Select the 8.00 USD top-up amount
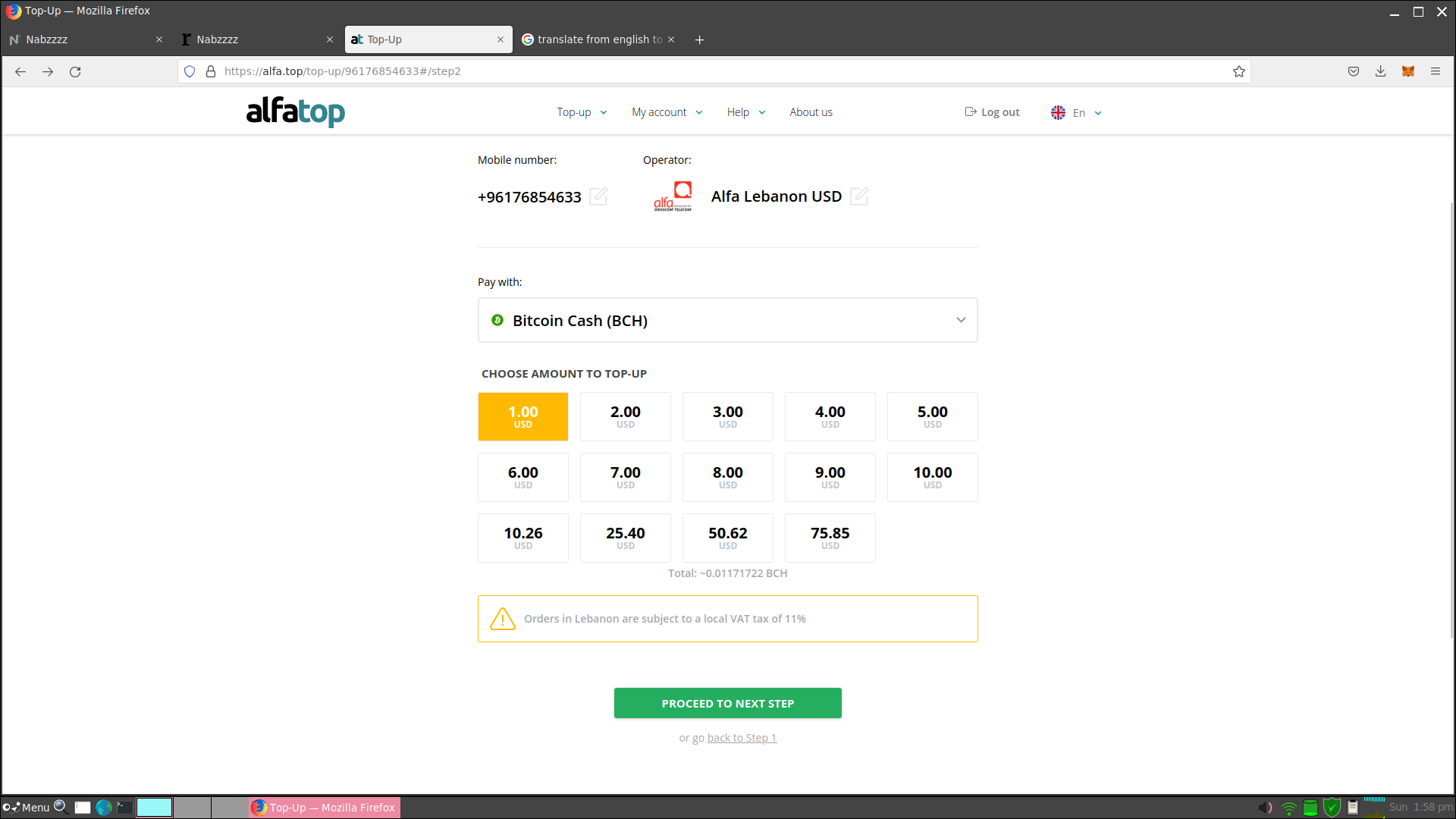 [x=728, y=477]
